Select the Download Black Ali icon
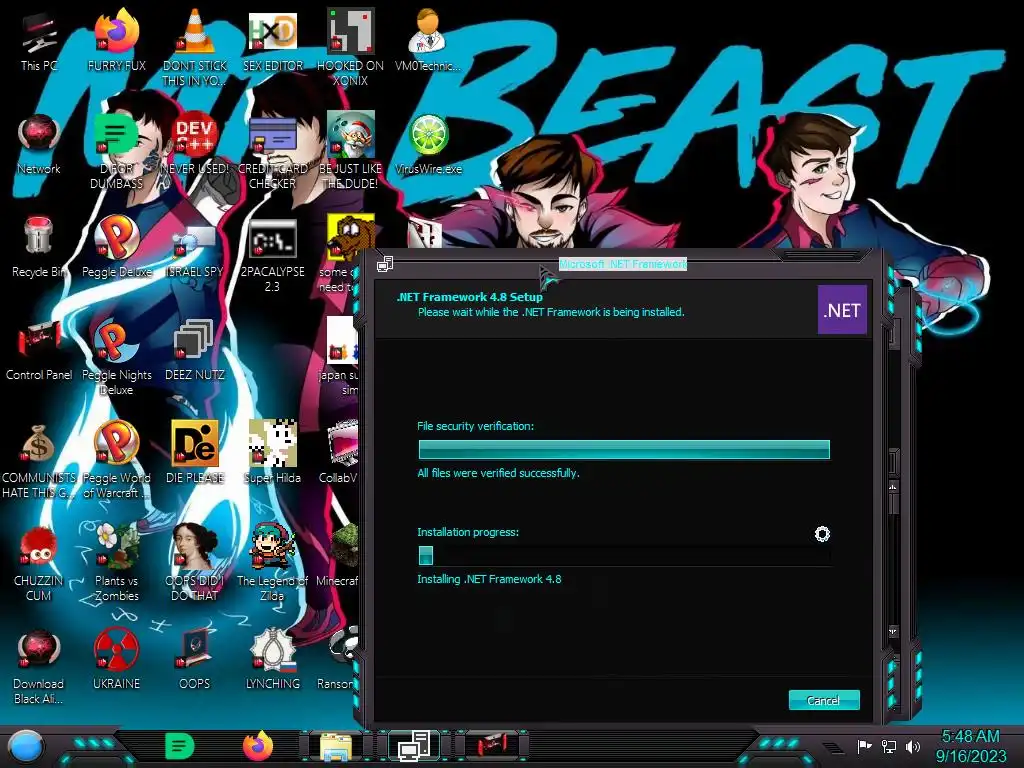 39,649
